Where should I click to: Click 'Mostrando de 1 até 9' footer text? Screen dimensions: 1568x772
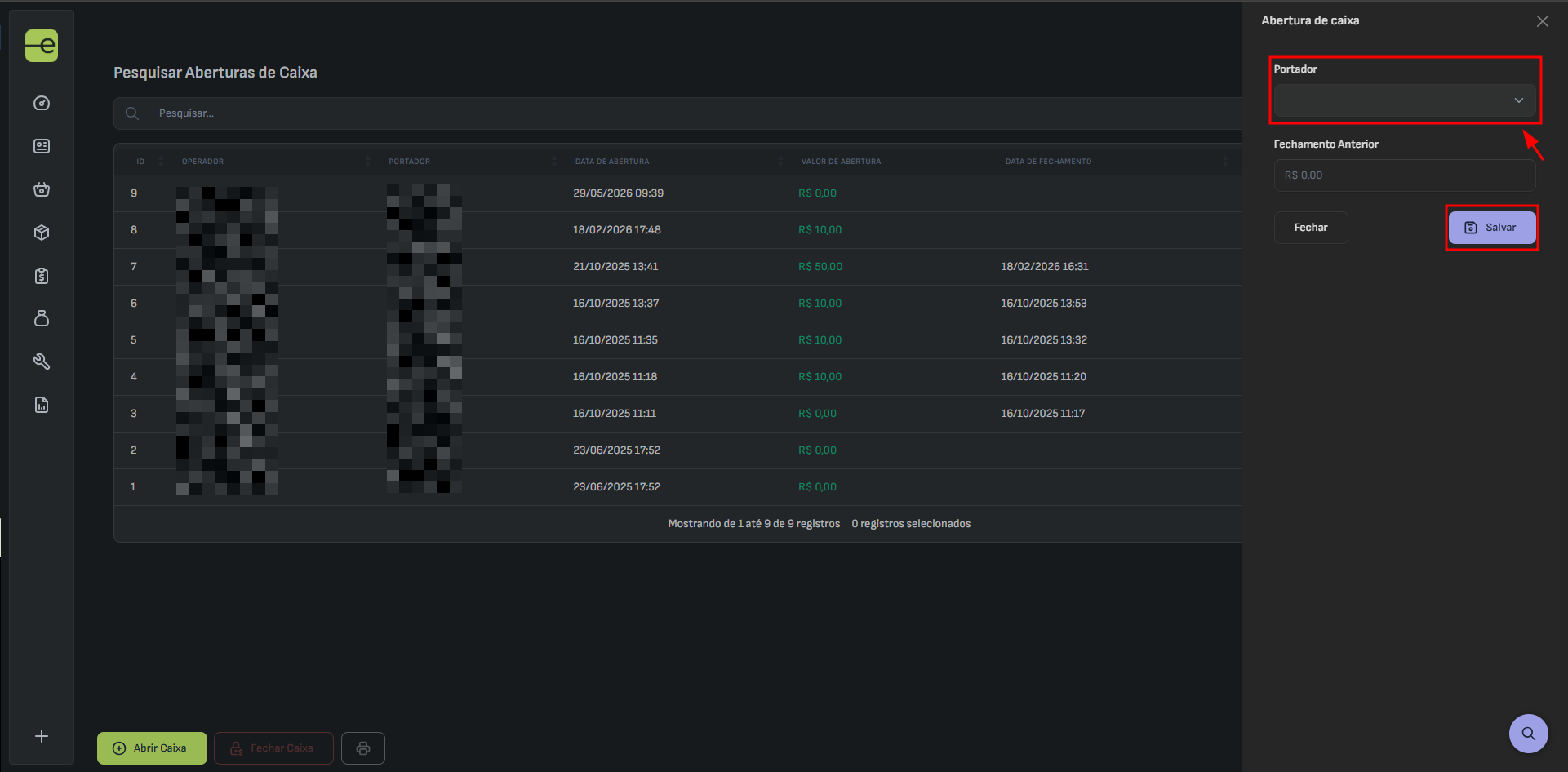click(754, 524)
